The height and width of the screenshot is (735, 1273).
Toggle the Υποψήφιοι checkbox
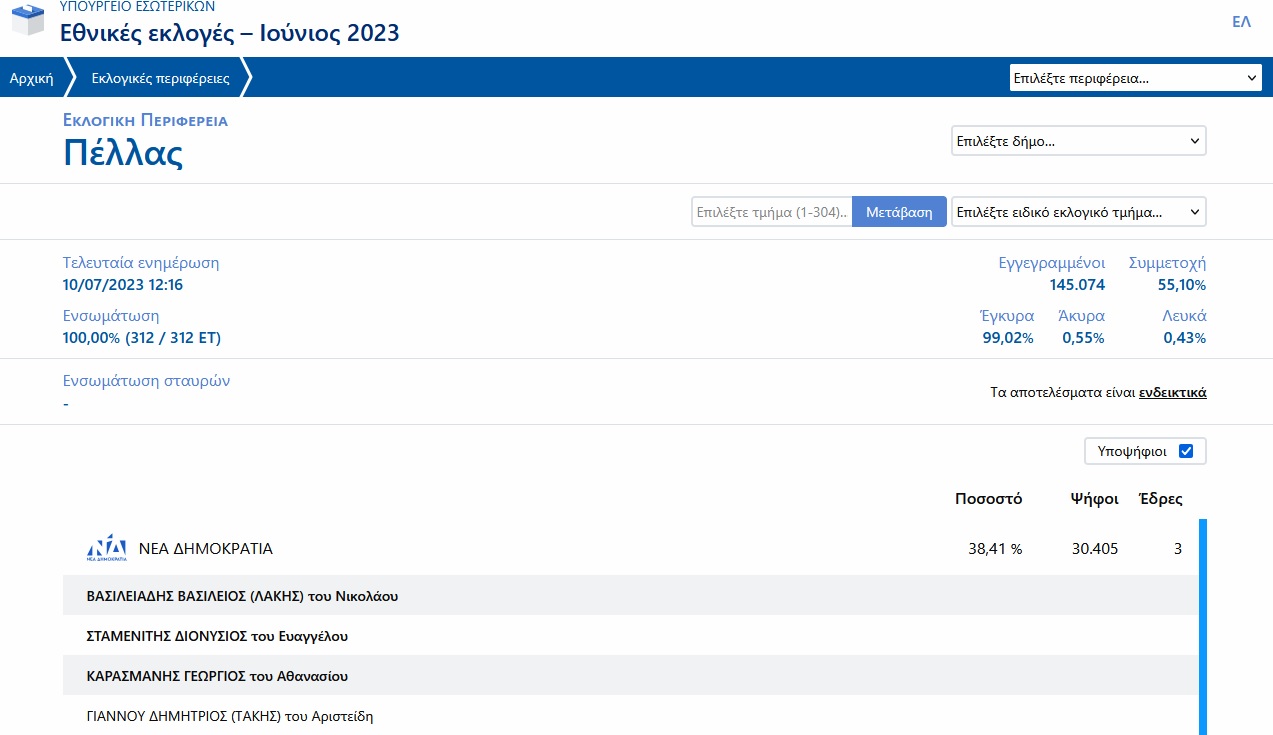pos(1186,451)
